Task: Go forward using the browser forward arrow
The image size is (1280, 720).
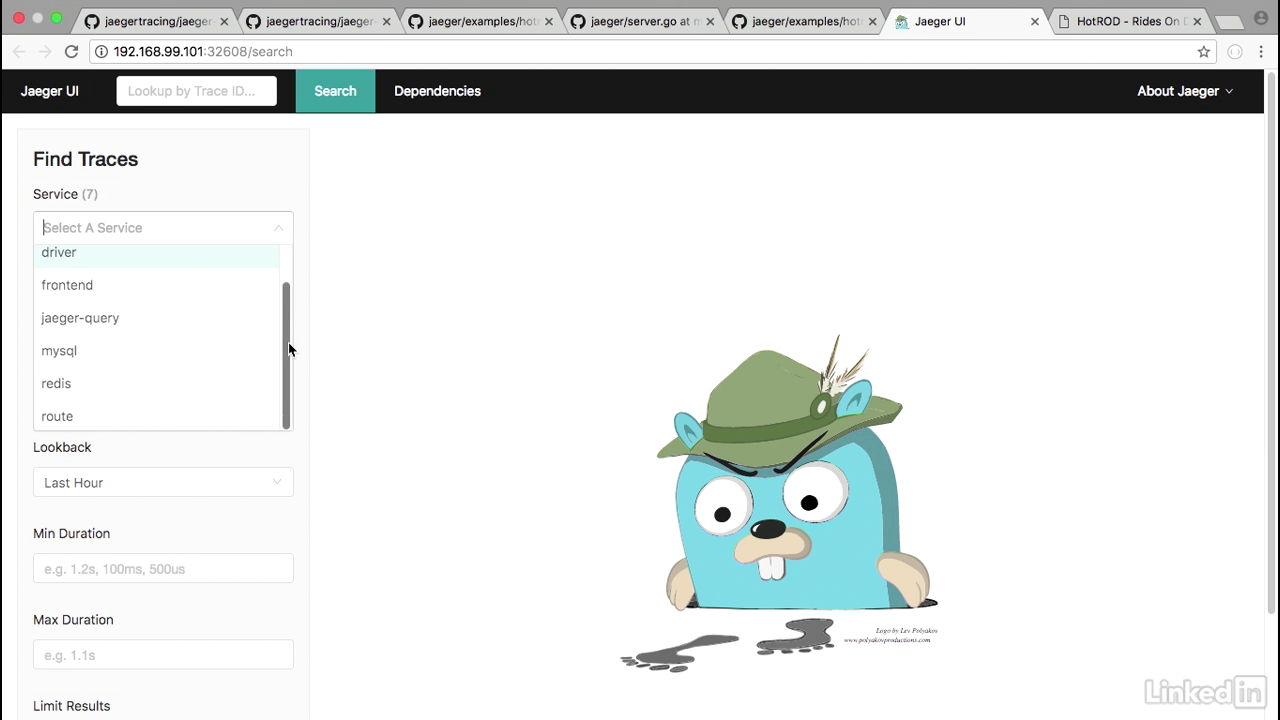Action: click(x=44, y=52)
